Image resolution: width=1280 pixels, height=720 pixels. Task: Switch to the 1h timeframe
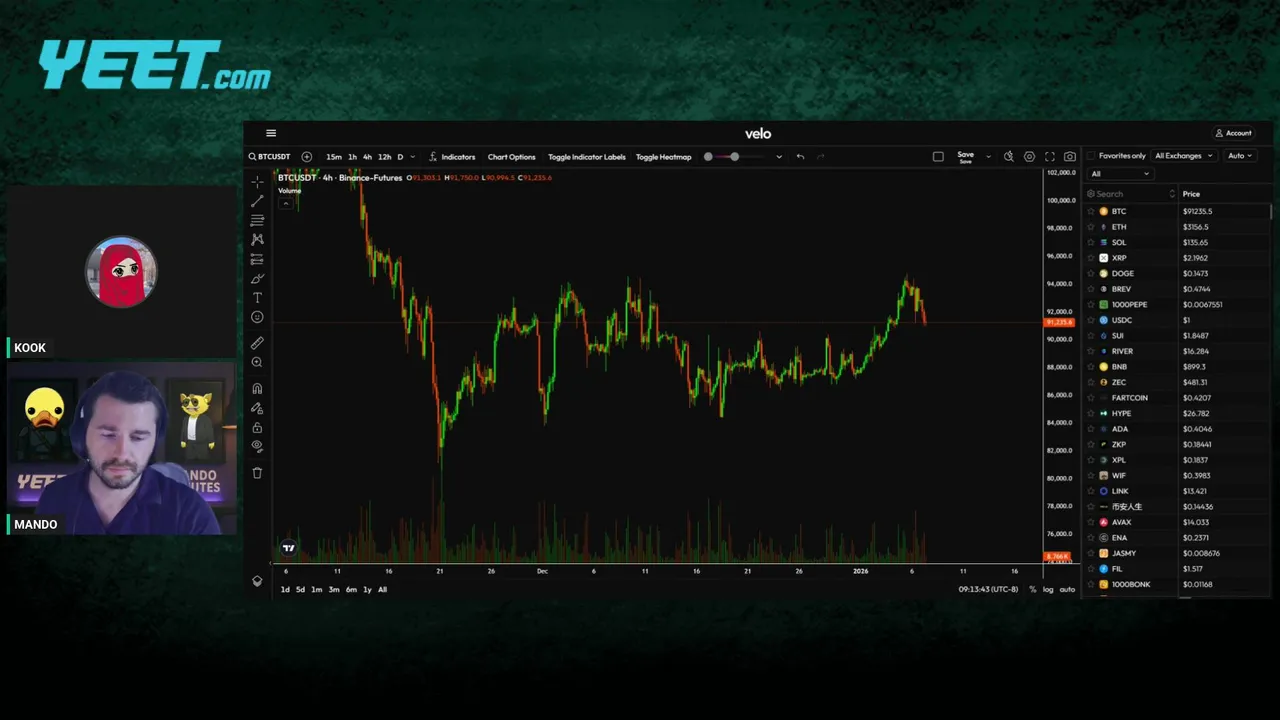[352, 157]
